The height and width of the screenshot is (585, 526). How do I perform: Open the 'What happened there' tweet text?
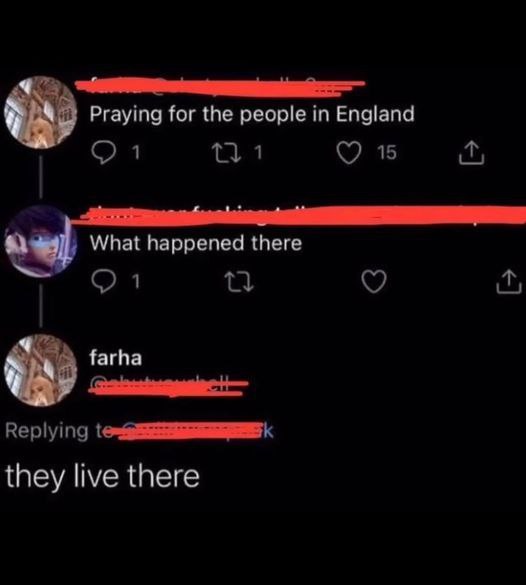click(x=196, y=243)
